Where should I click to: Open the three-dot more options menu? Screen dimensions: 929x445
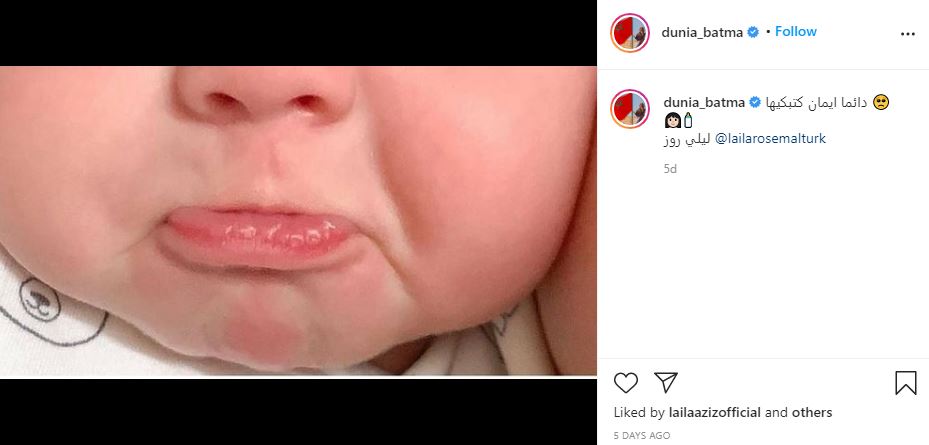(907, 33)
